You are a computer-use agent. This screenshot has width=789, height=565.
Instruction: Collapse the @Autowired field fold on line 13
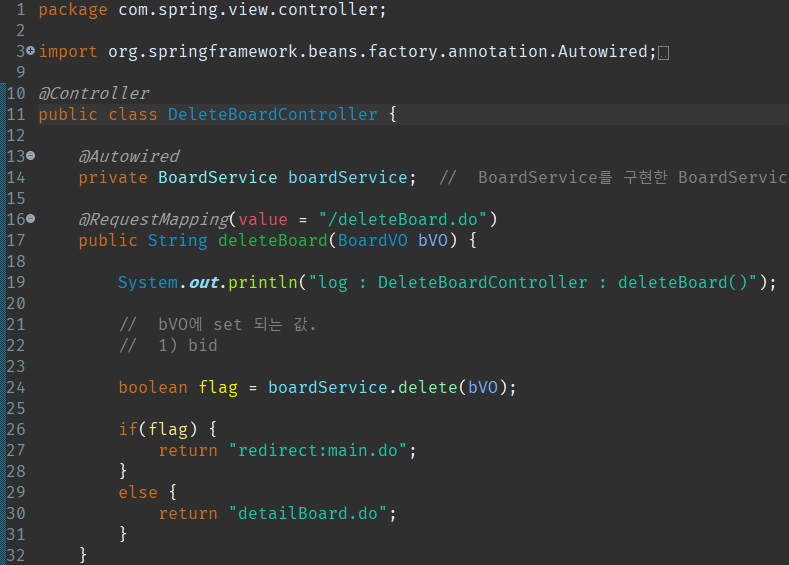click(30, 155)
